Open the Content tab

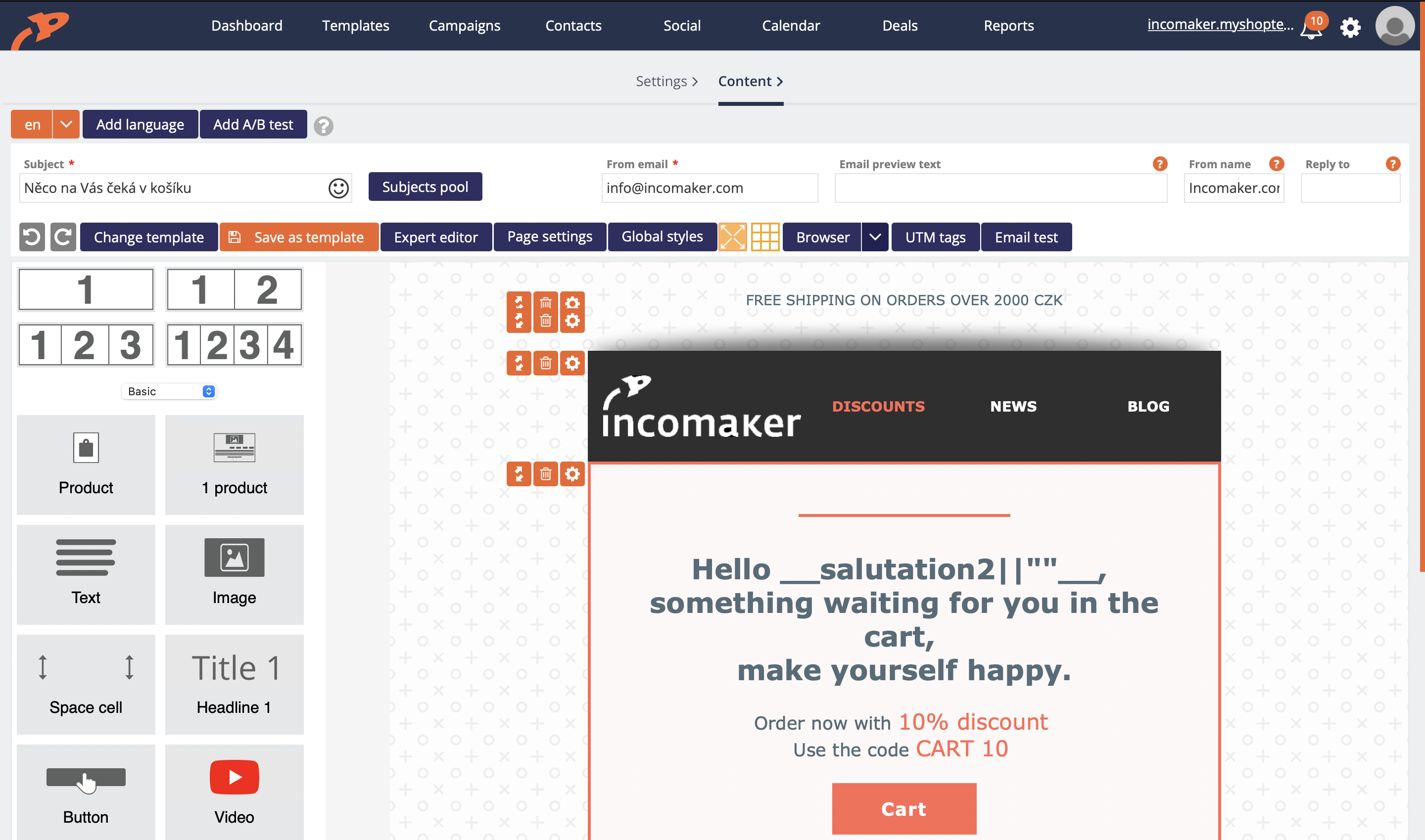[x=751, y=81]
